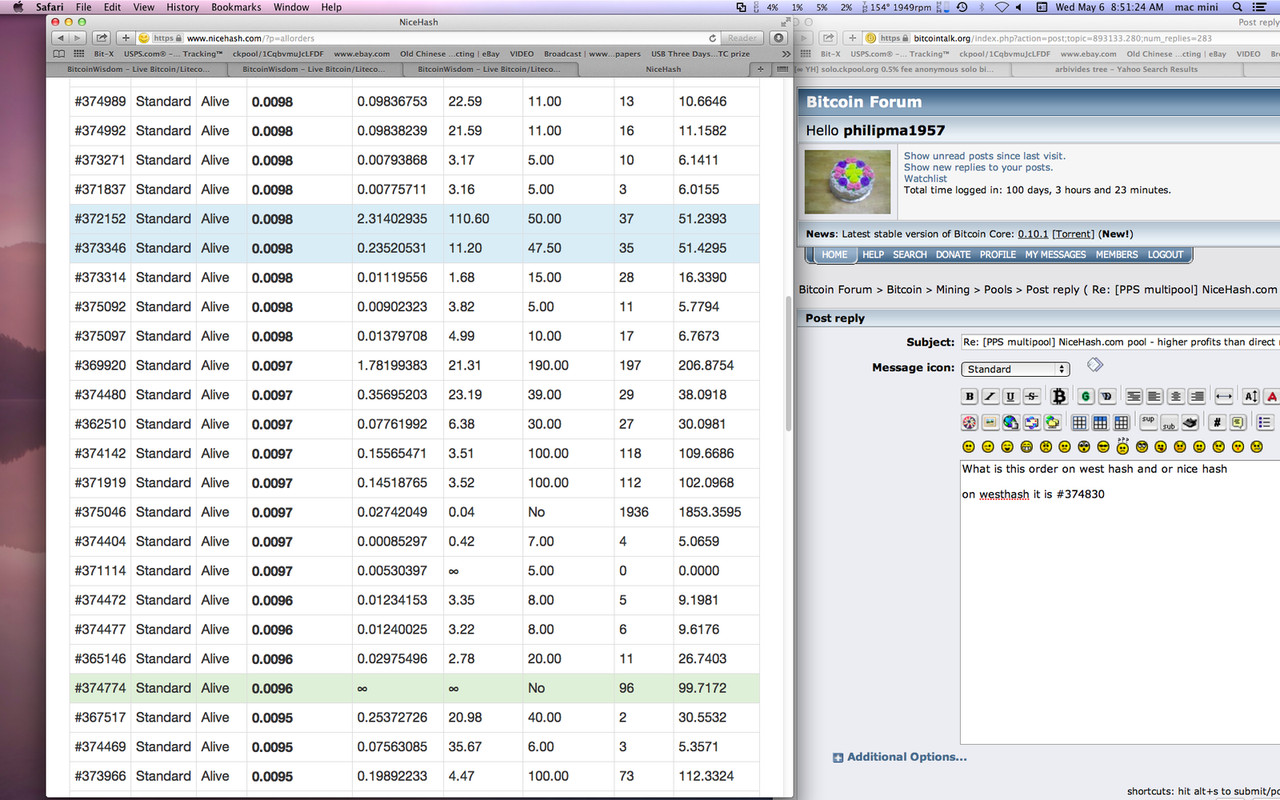Screen dimensions: 1280x800
Task: Select order #374774 row
Action: (414, 688)
